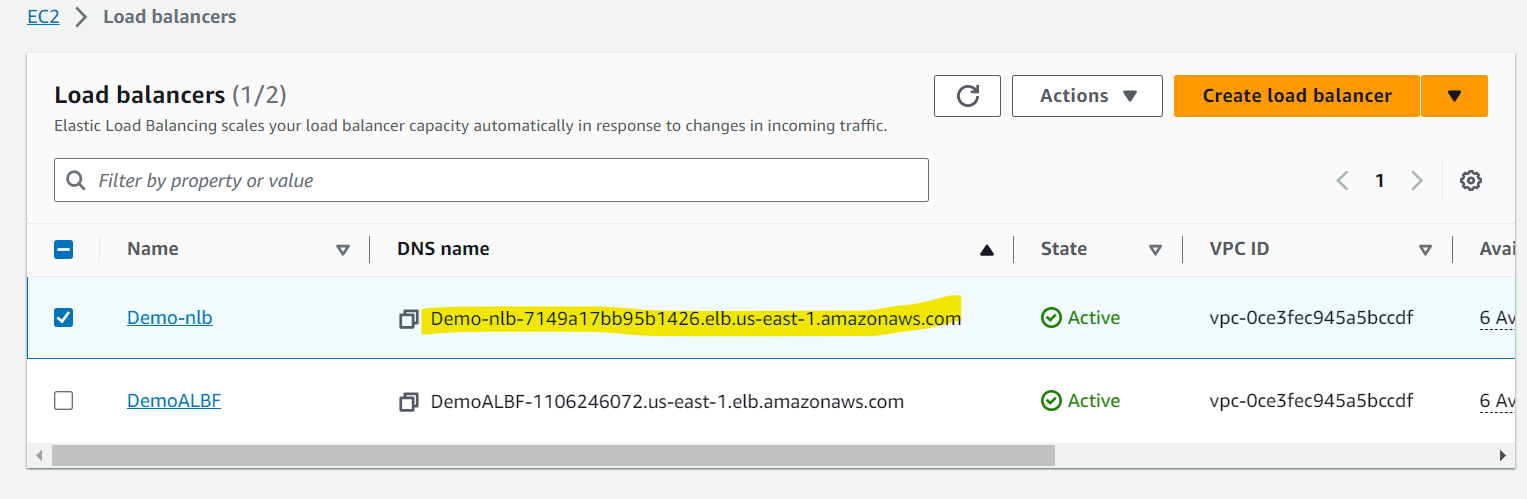Click the search magnifier icon
This screenshot has width=1527, height=499.
coord(76,180)
